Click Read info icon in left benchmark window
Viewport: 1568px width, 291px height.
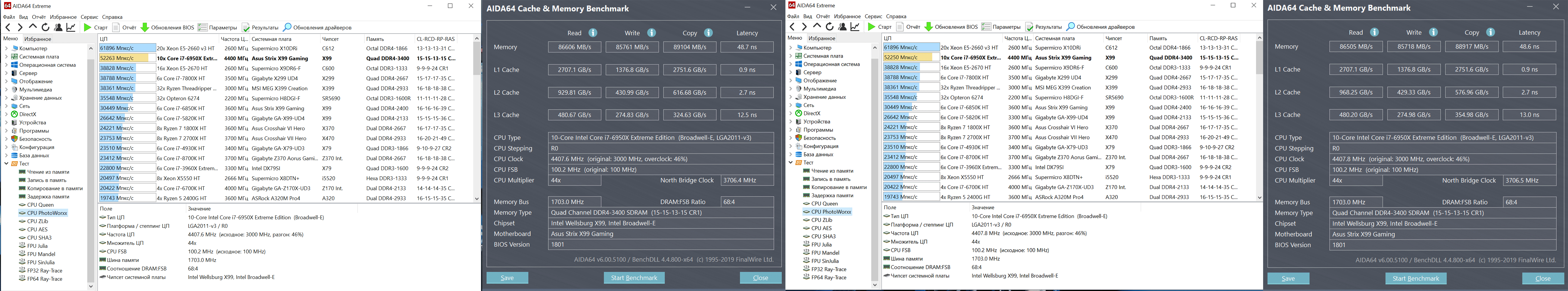click(x=593, y=33)
